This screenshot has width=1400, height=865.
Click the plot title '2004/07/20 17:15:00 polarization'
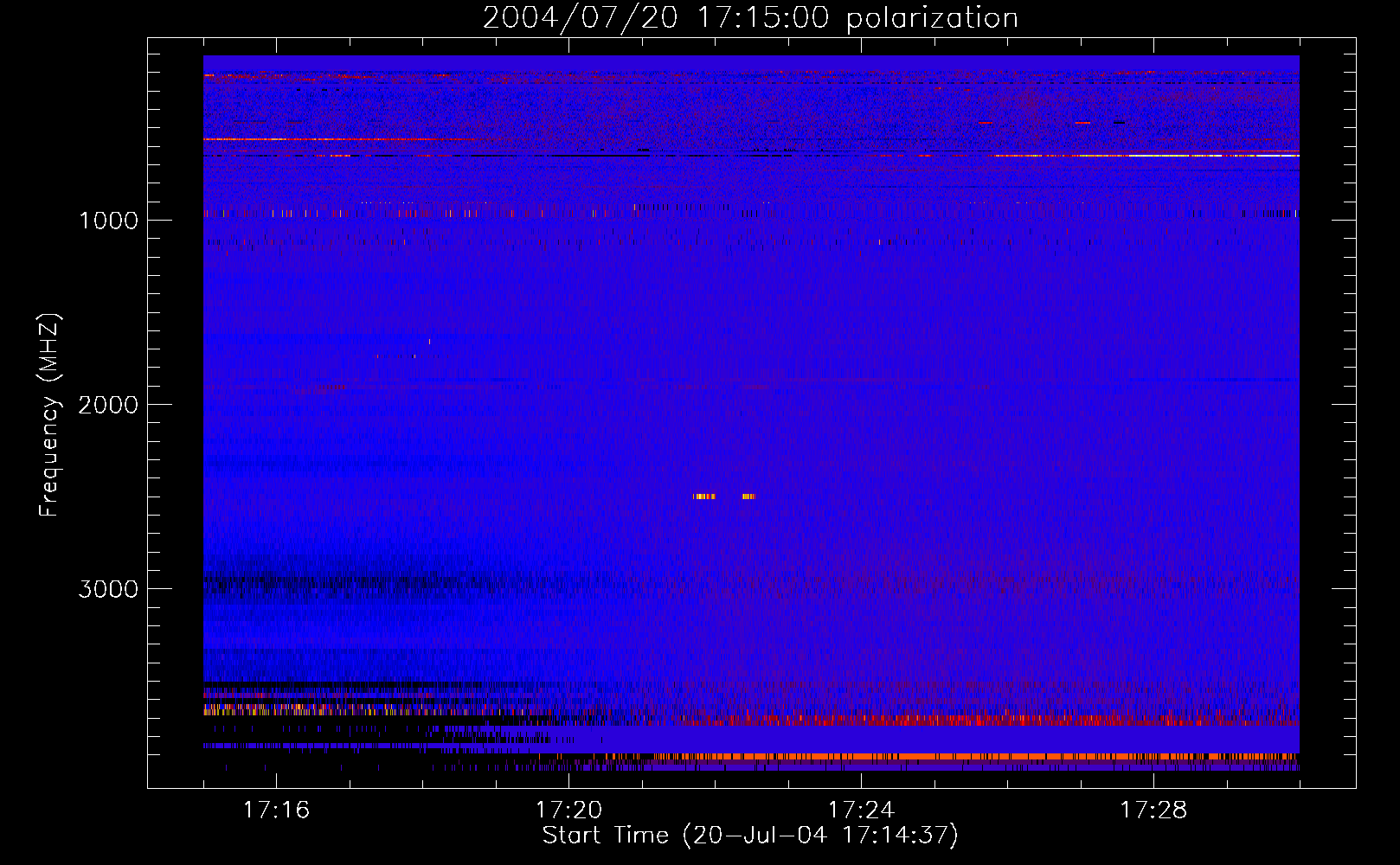[x=750, y=18]
